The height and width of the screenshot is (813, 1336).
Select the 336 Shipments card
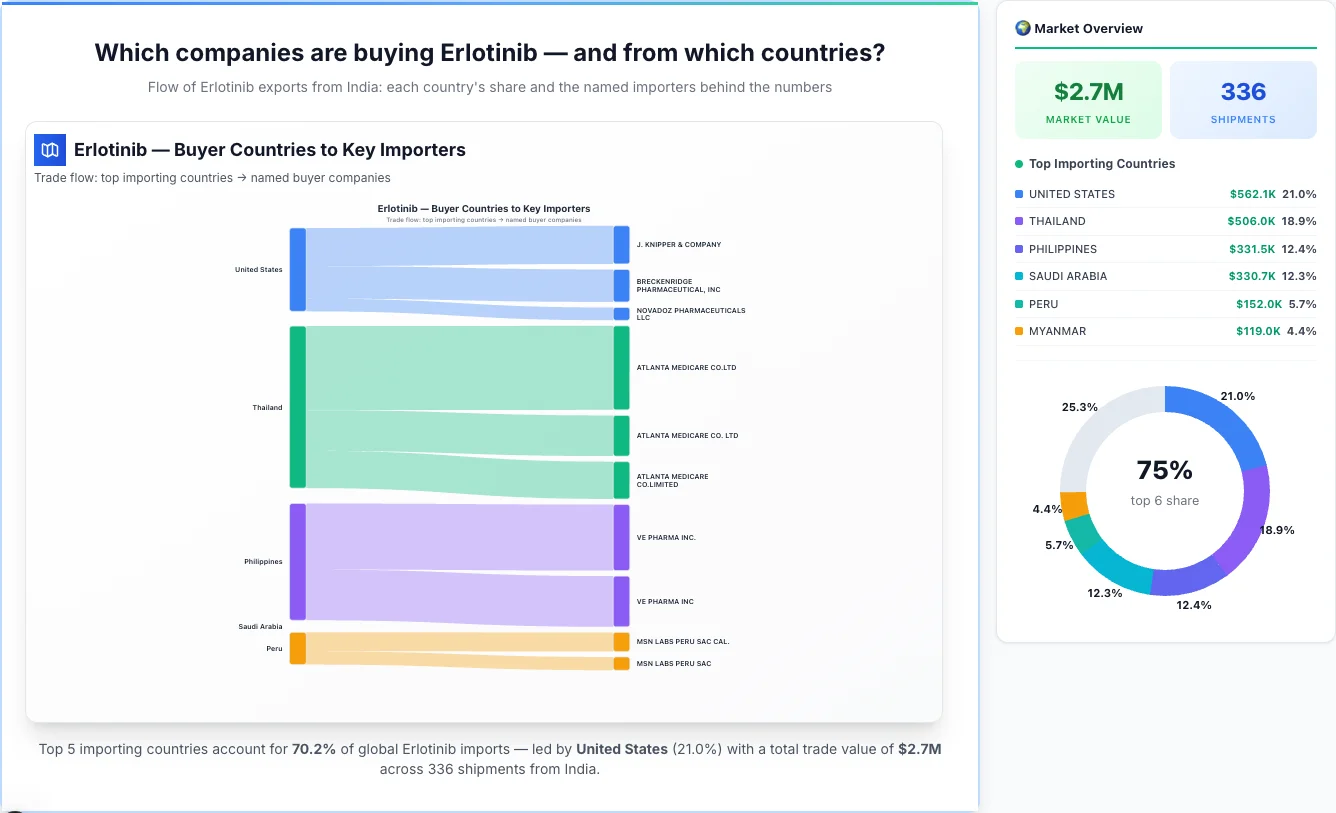click(1243, 99)
